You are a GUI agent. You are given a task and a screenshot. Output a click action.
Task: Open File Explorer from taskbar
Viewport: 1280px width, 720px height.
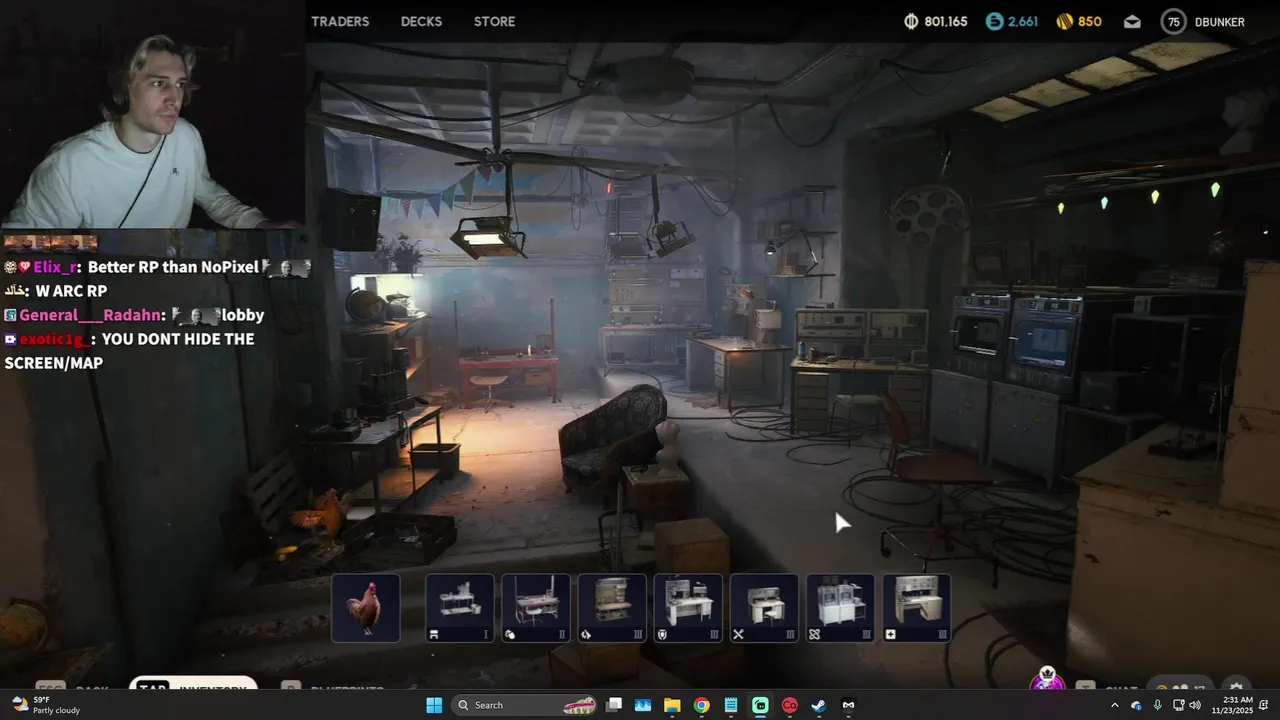(672, 705)
